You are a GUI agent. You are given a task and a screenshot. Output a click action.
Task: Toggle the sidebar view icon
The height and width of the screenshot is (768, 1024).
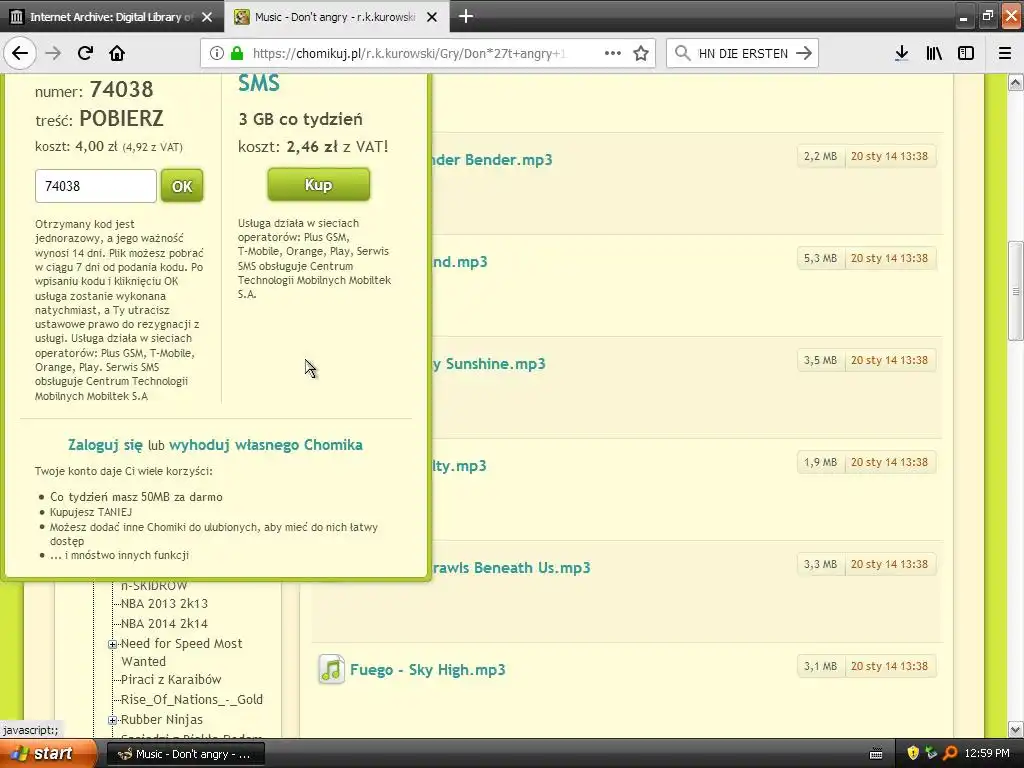point(966,53)
